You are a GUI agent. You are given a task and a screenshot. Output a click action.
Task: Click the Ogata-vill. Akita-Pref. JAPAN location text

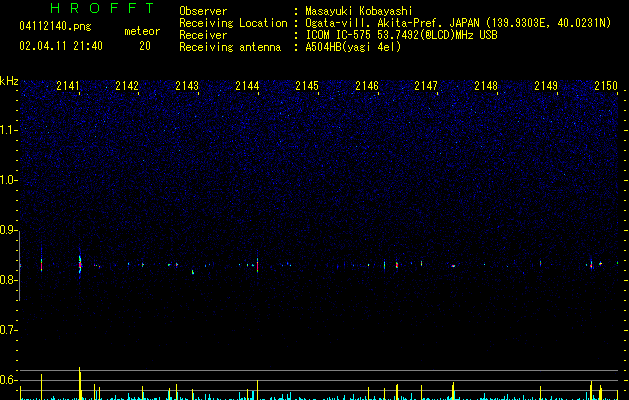(458, 23)
